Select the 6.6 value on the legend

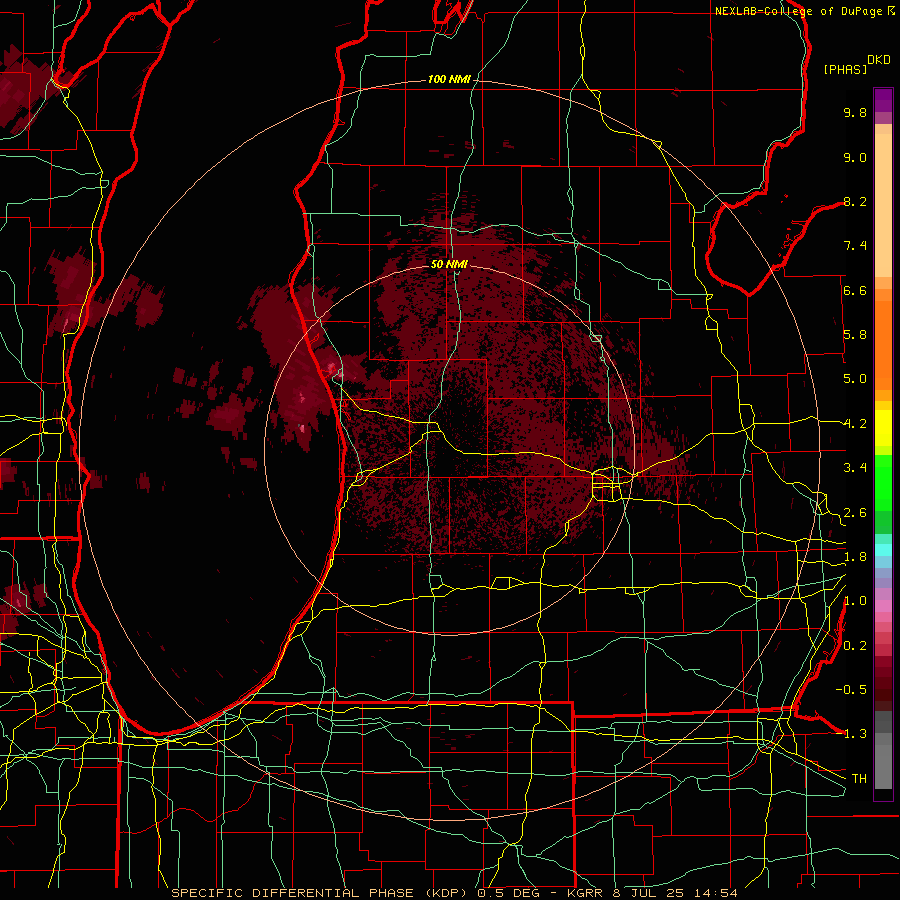click(855, 290)
